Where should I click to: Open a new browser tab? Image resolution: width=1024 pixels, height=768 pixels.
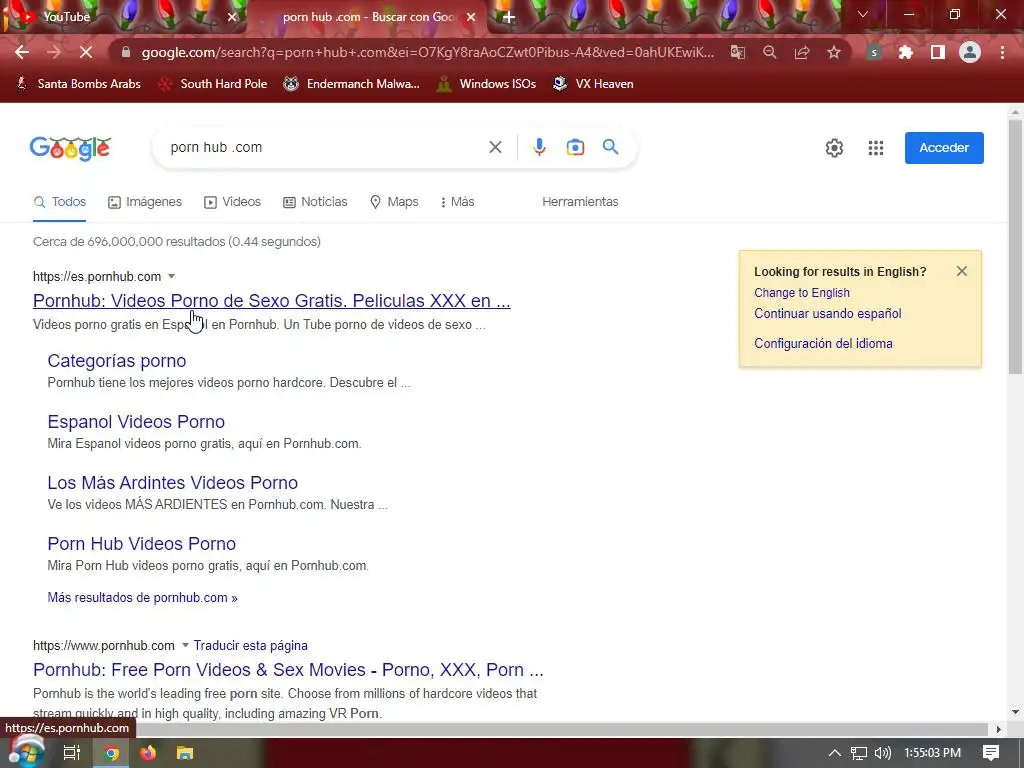(x=509, y=17)
